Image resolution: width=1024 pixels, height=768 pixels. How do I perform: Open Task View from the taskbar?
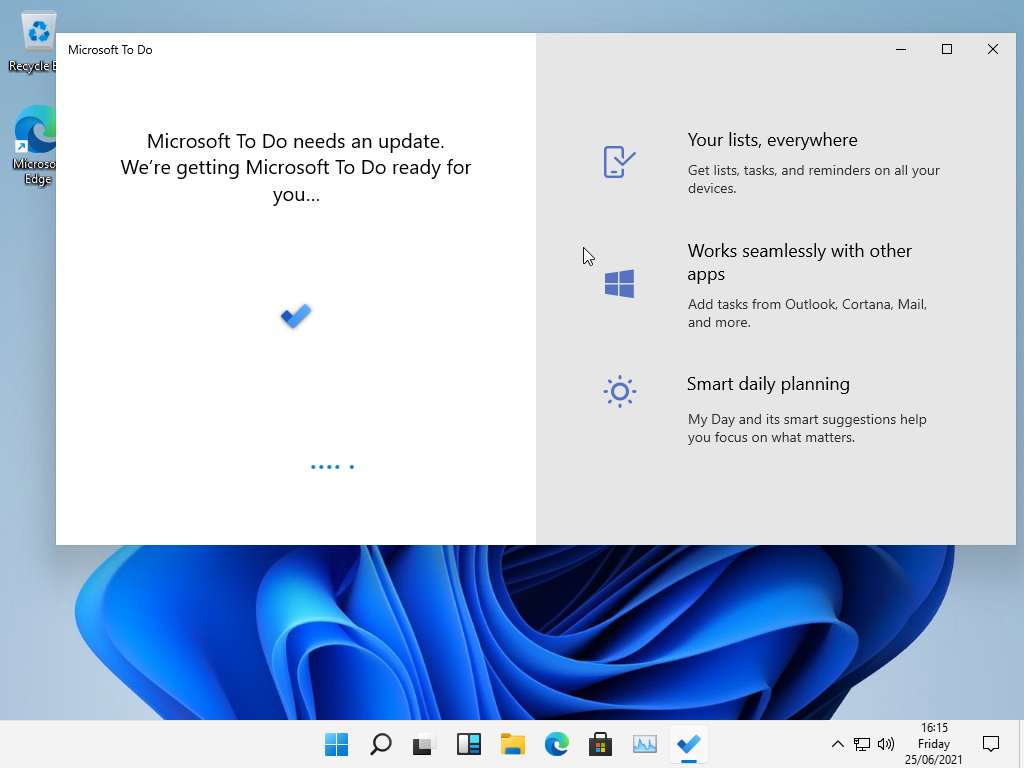424,744
